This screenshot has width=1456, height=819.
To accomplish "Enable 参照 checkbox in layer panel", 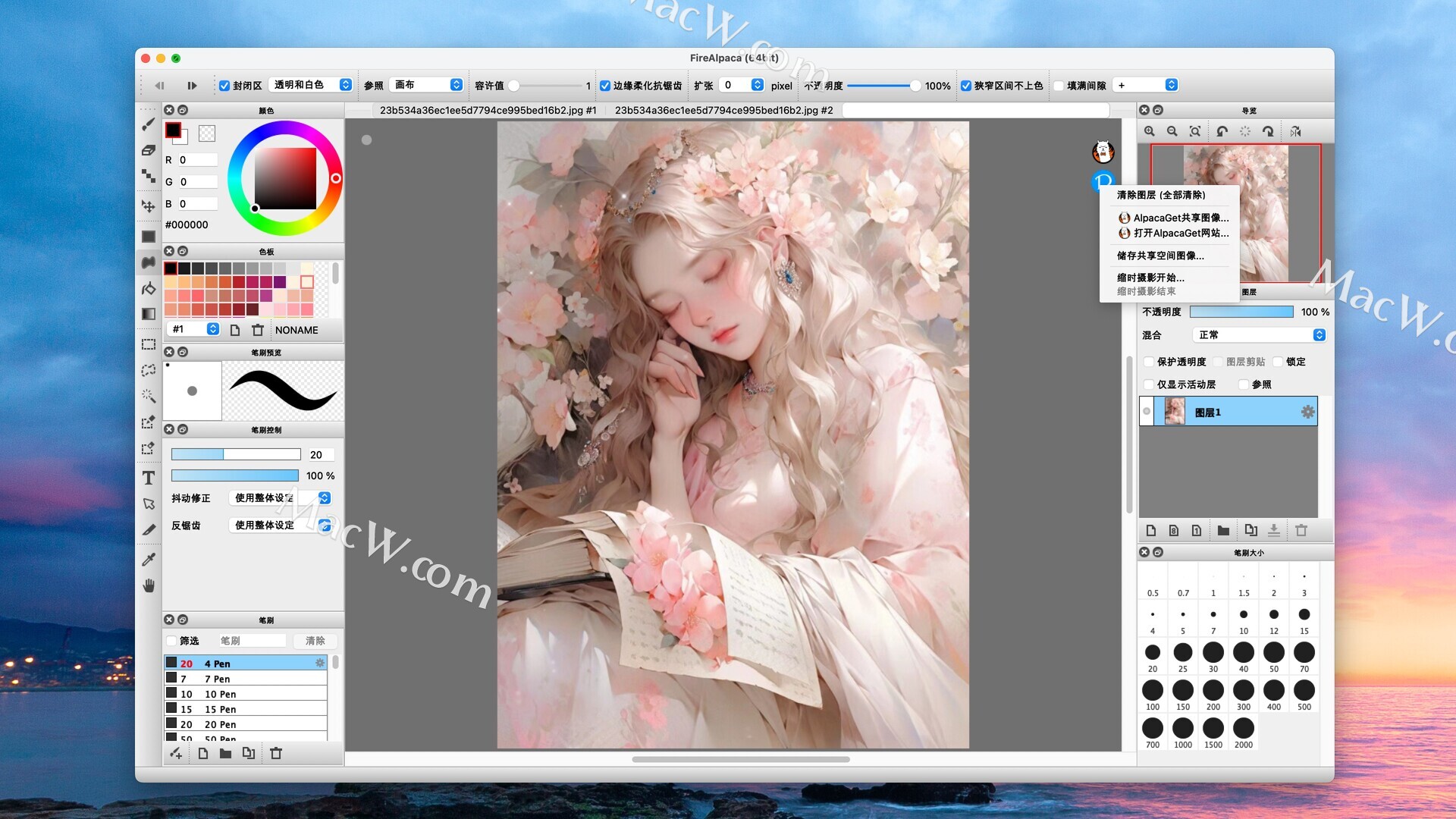I will click(x=1244, y=384).
